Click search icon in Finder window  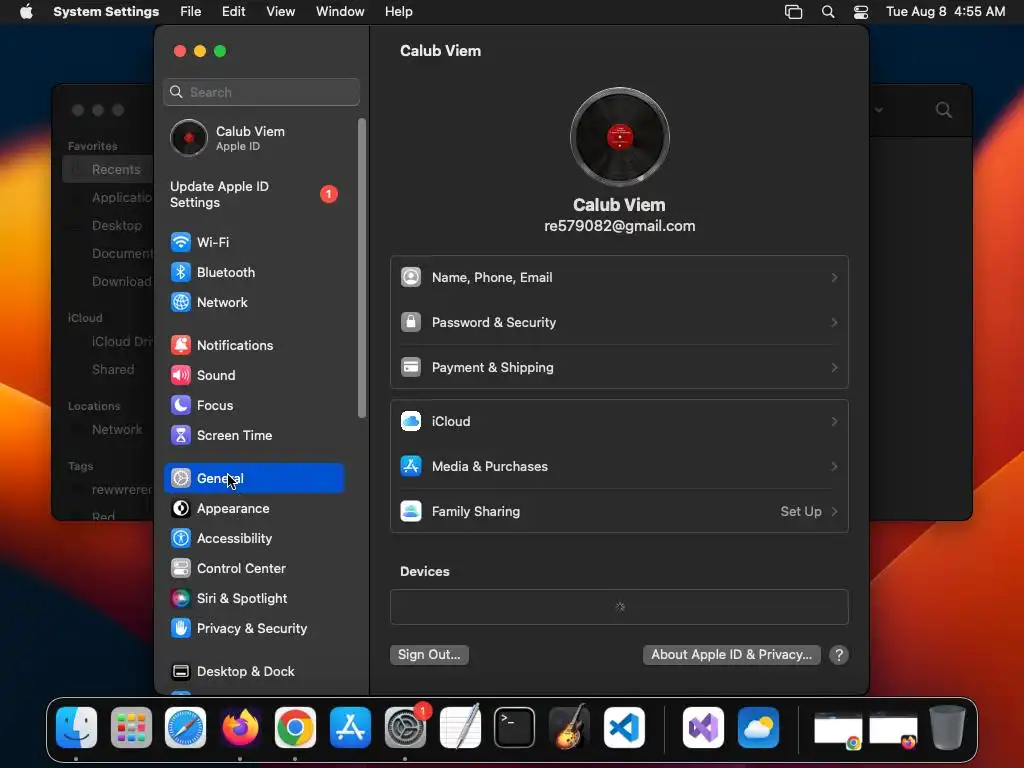click(943, 110)
